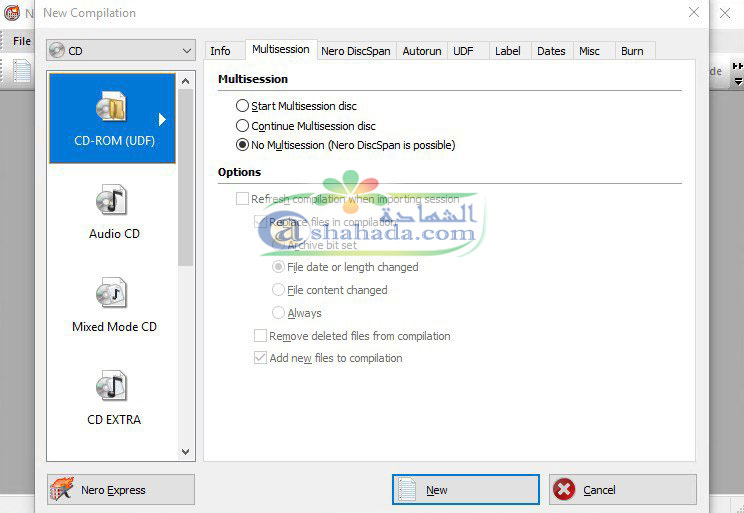Select the CD EXTRA compilation icon

[111, 386]
